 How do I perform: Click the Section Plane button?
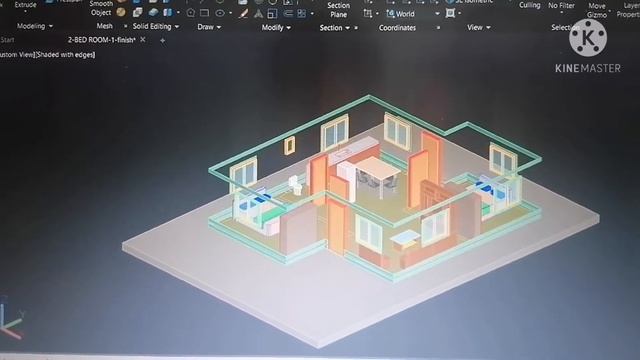tap(338, 10)
